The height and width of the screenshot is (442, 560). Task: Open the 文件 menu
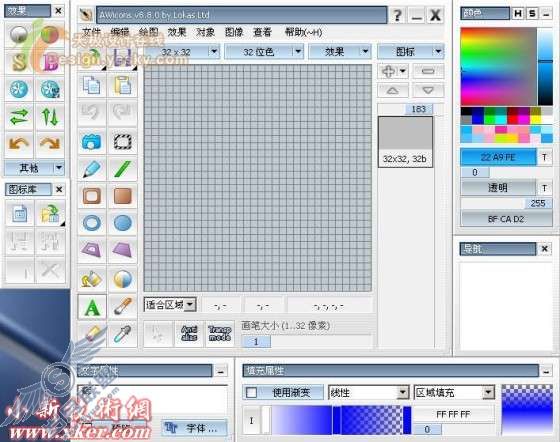pos(91,32)
